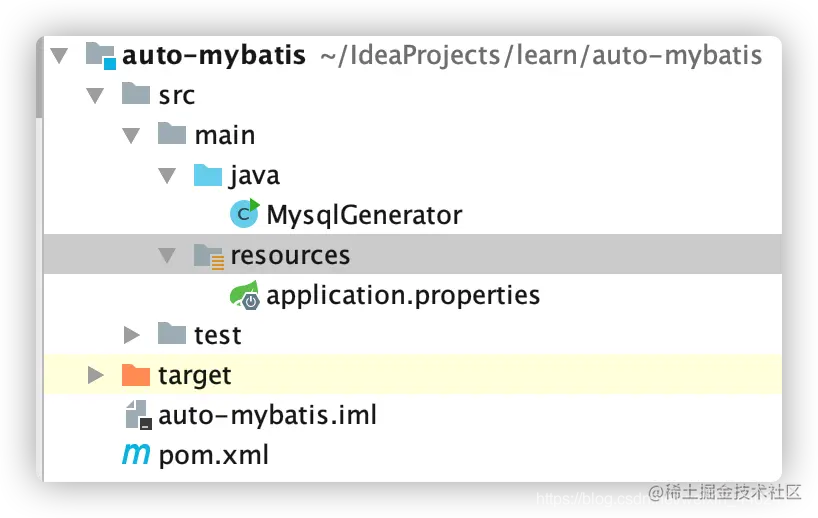
Task: Select the auto-mybatis project name
Action: click(213, 55)
